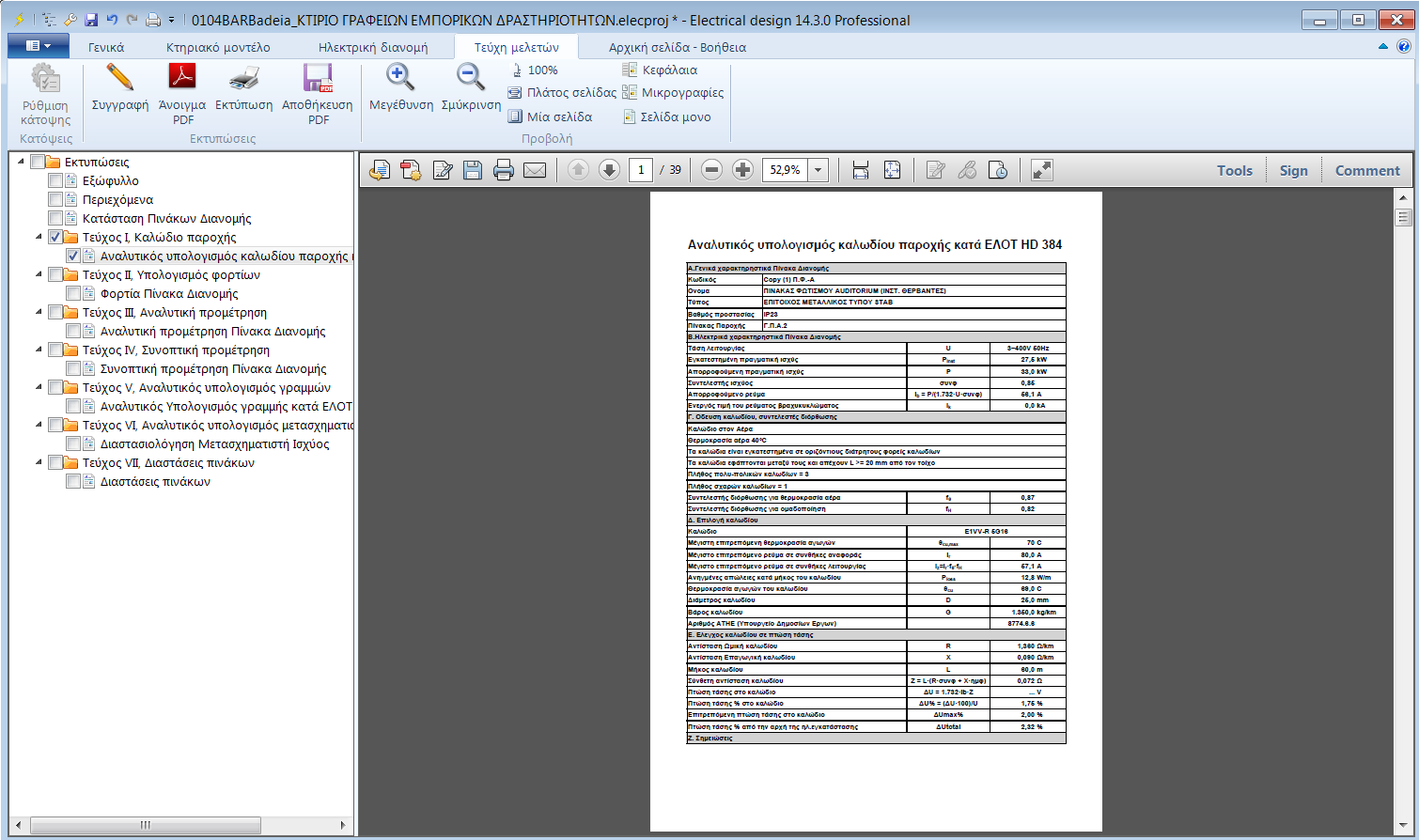Open the Tools pane in PDF viewer
Image resolution: width=1419 pixels, height=840 pixels.
(x=1234, y=170)
